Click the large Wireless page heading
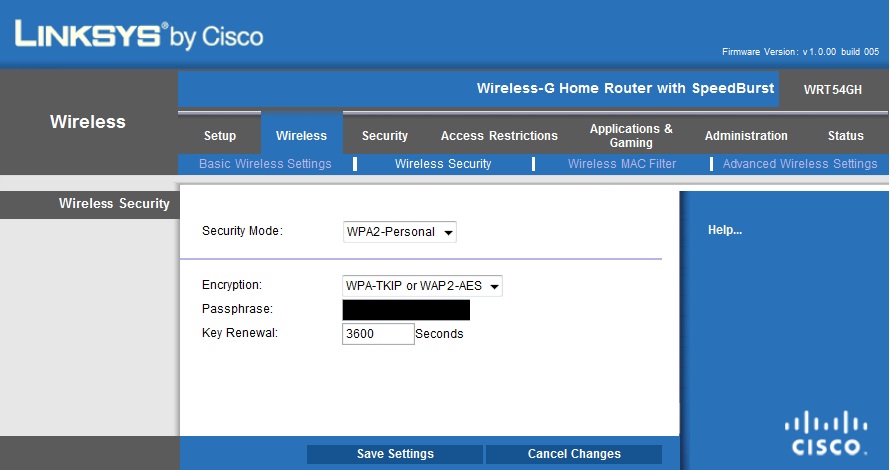The image size is (891, 470). click(x=88, y=122)
